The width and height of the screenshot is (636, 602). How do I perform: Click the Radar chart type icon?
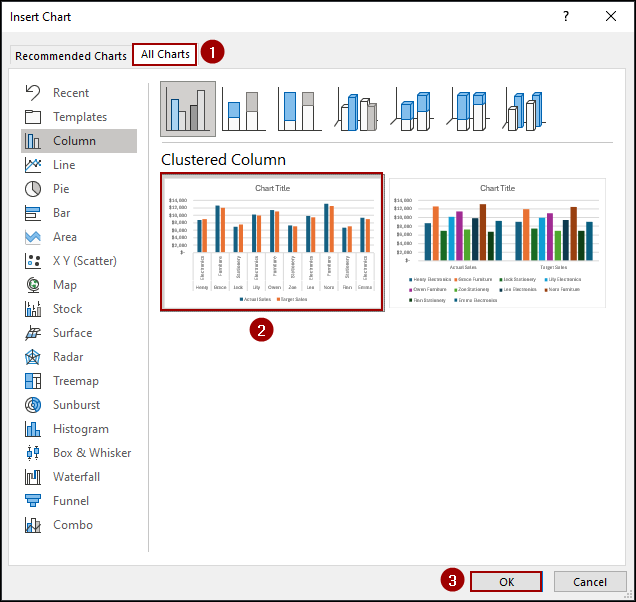click(33, 357)
